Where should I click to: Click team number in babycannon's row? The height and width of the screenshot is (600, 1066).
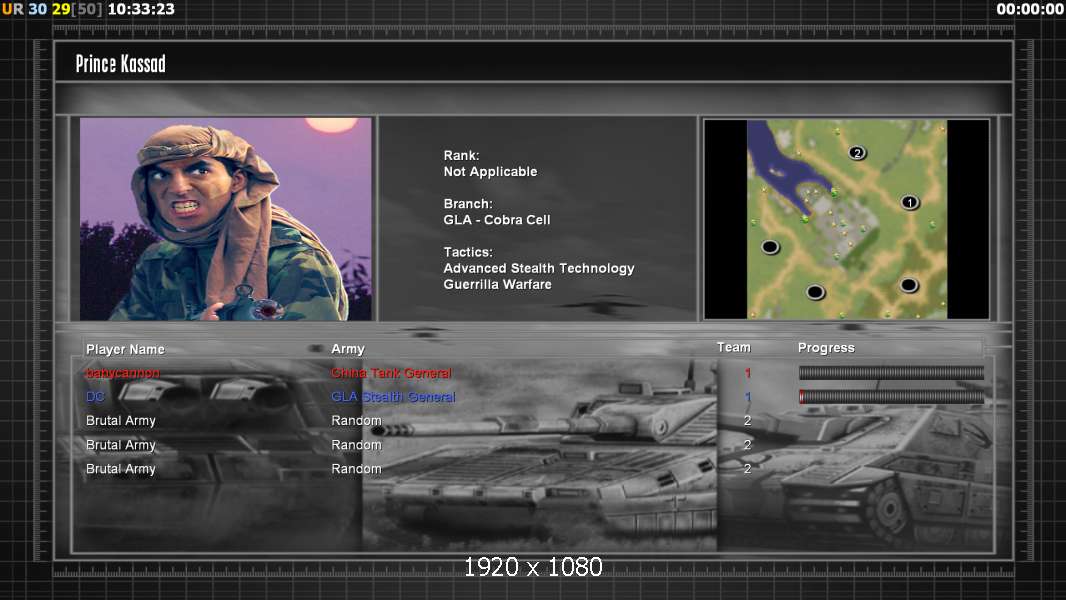click(747, 373)
